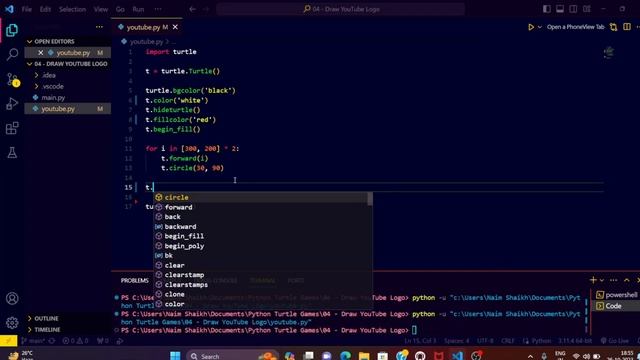
Task: Run the Python file with play button
Action: pyautogui.click(x=531, y=27)
